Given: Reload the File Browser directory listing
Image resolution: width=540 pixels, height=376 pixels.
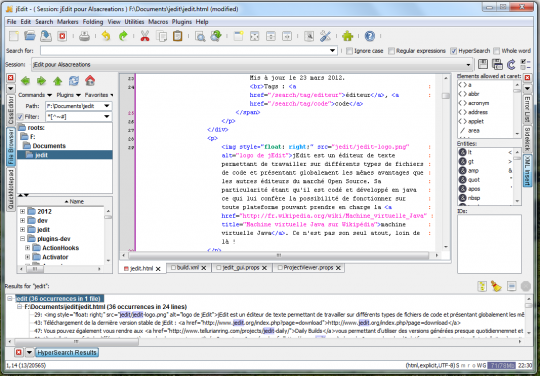Looking at the screenshot, I should (74, 81).
